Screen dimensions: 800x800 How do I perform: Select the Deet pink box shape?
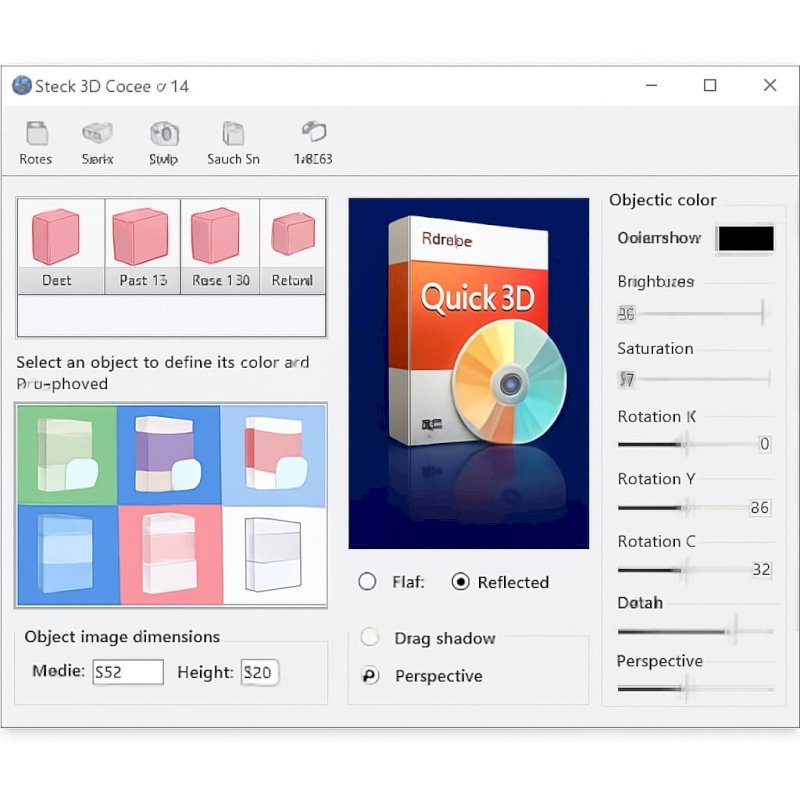57,236
